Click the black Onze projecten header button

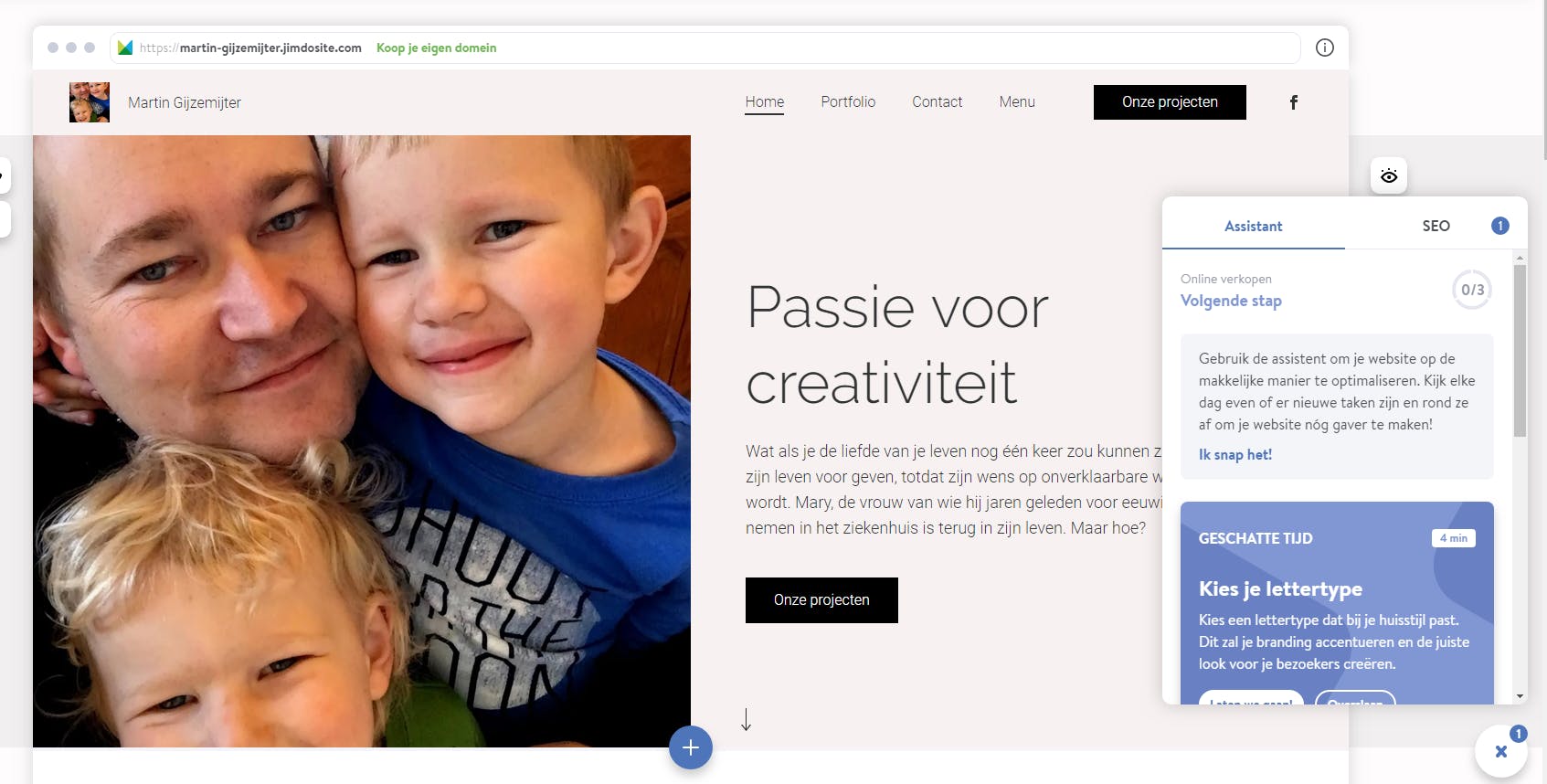click(1170, 102)
